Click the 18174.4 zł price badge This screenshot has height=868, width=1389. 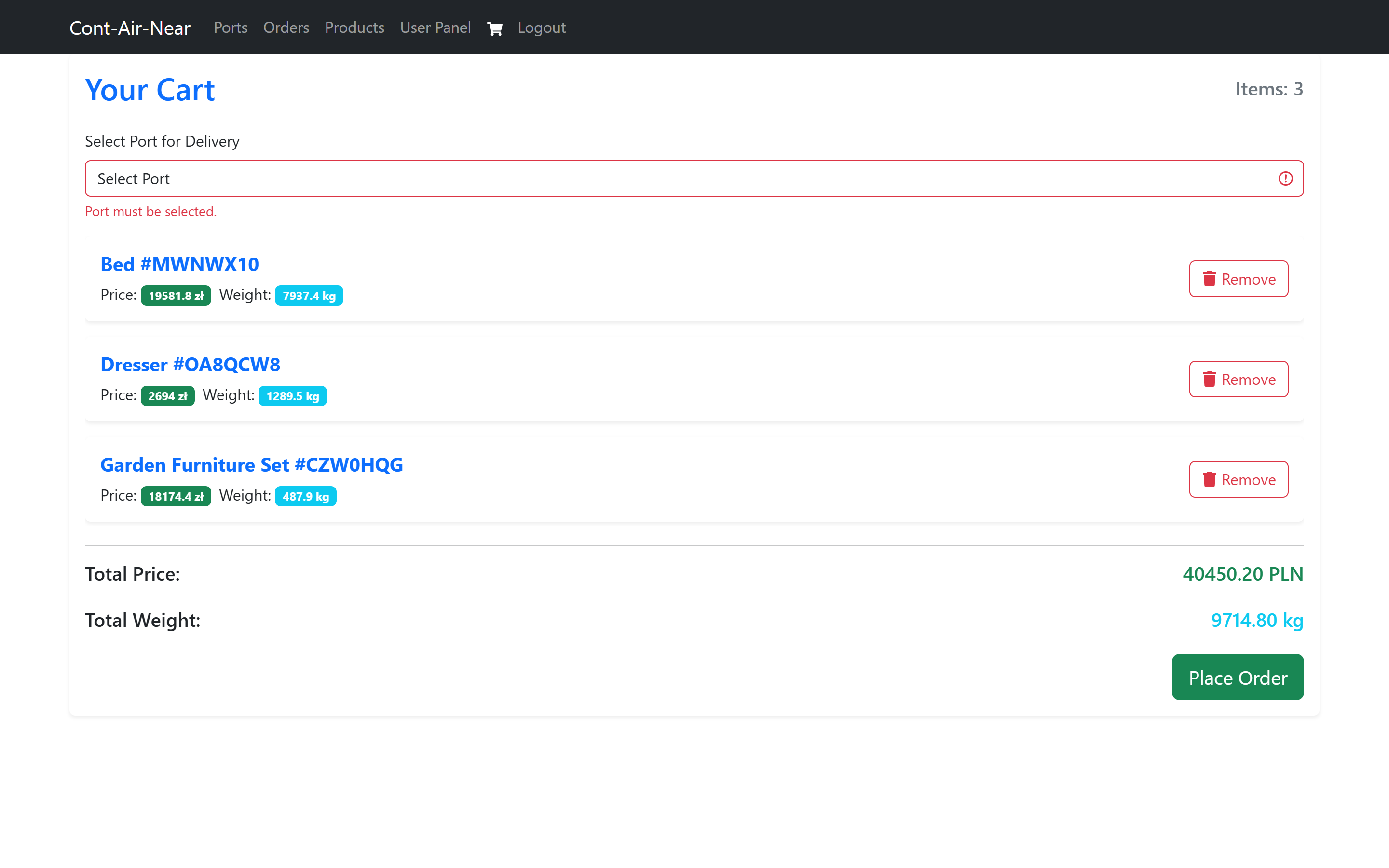tap(176, 496)
